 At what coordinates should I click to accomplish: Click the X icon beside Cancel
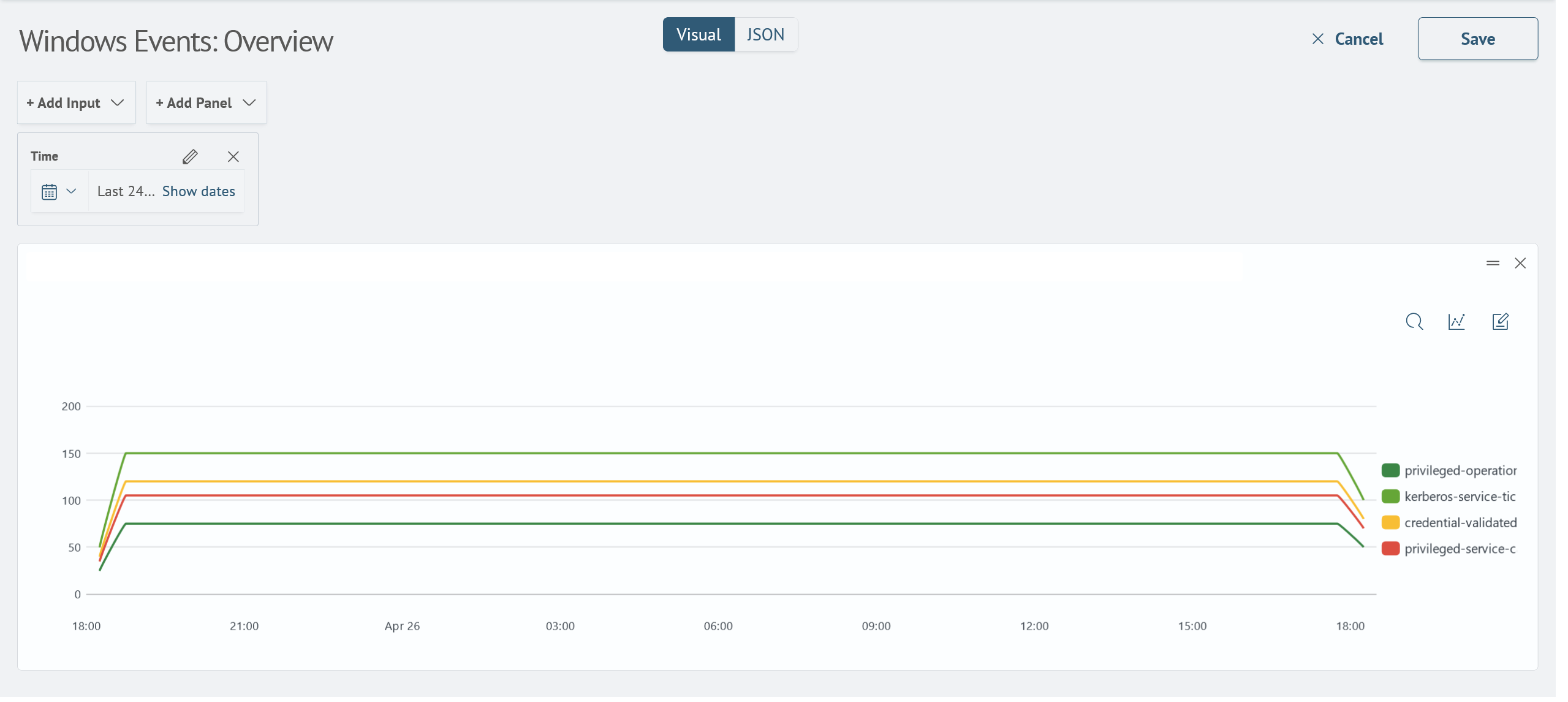click(1318, 39)
